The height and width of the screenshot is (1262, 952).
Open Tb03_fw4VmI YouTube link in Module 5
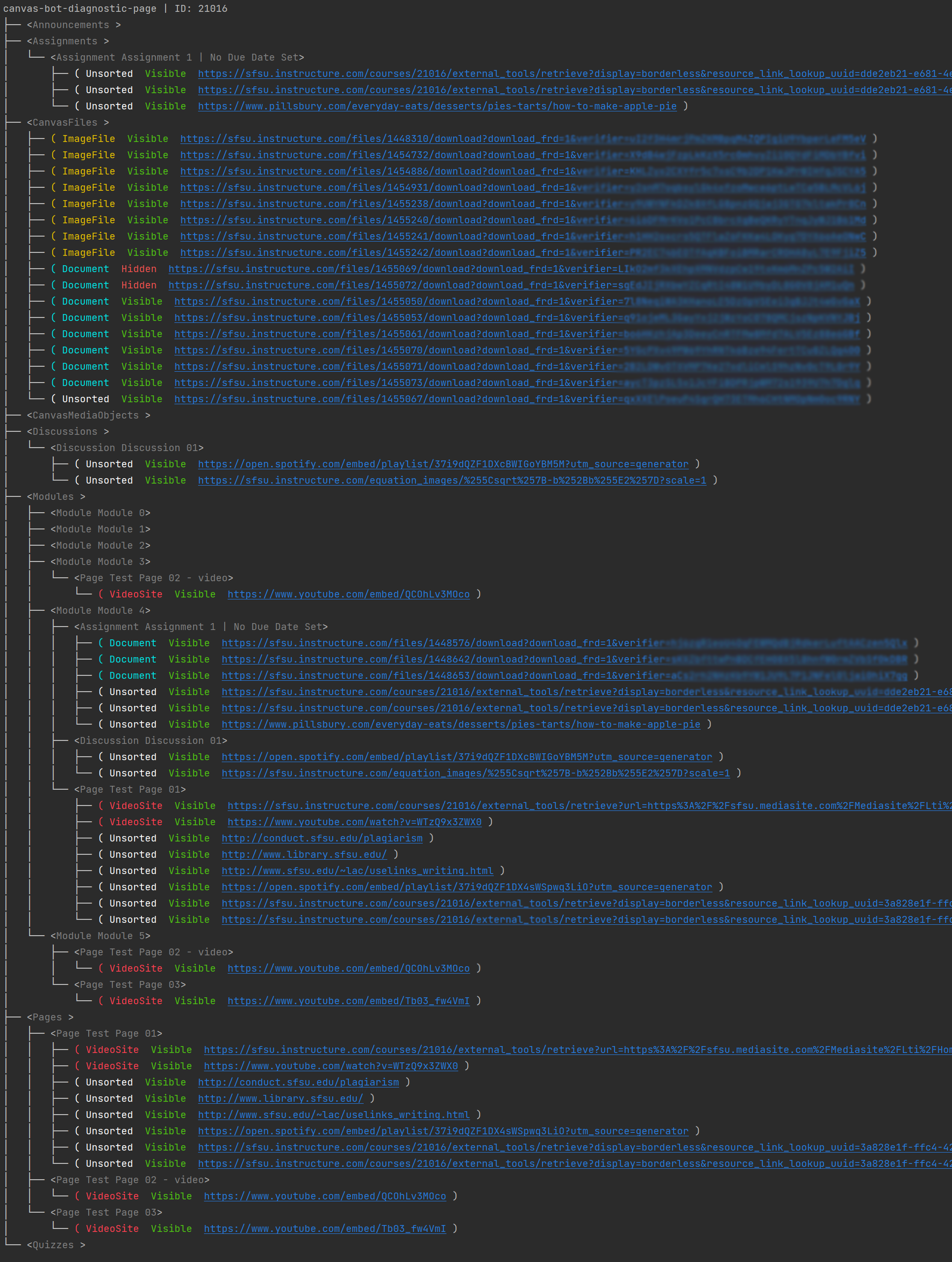348,1001
